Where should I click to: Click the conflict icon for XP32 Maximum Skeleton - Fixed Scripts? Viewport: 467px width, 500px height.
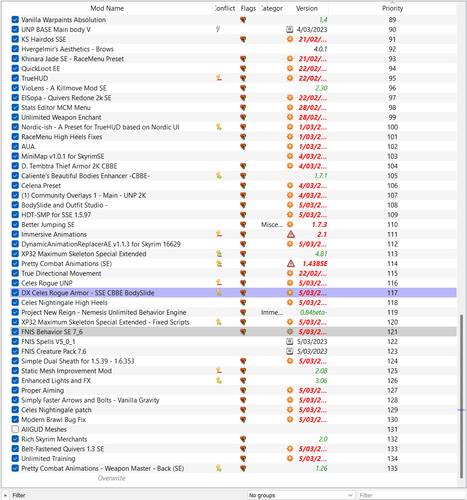pyautogui.click(x=219, y=322)
